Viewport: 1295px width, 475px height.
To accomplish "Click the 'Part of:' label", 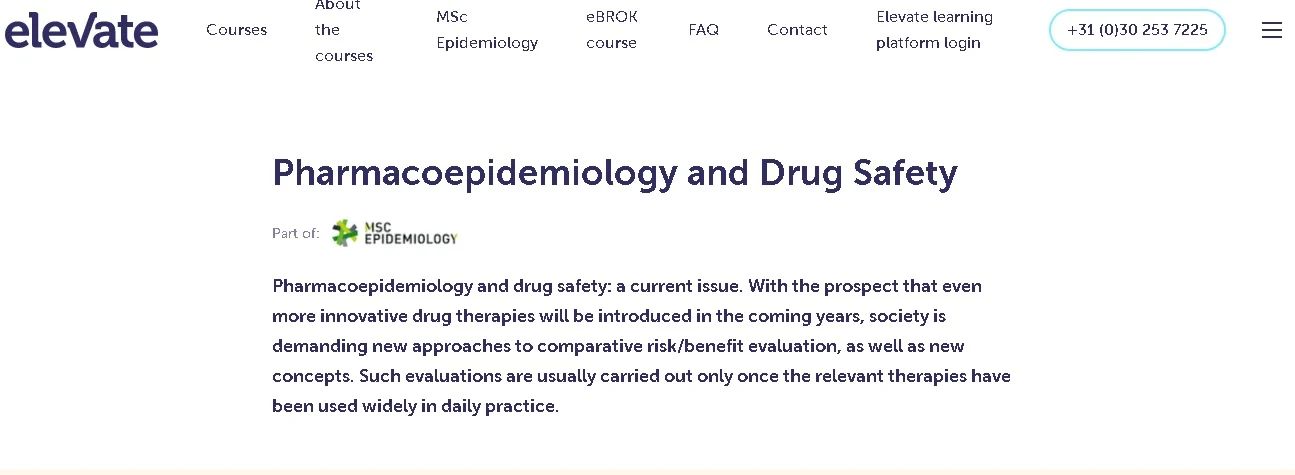I will (296, 233).
